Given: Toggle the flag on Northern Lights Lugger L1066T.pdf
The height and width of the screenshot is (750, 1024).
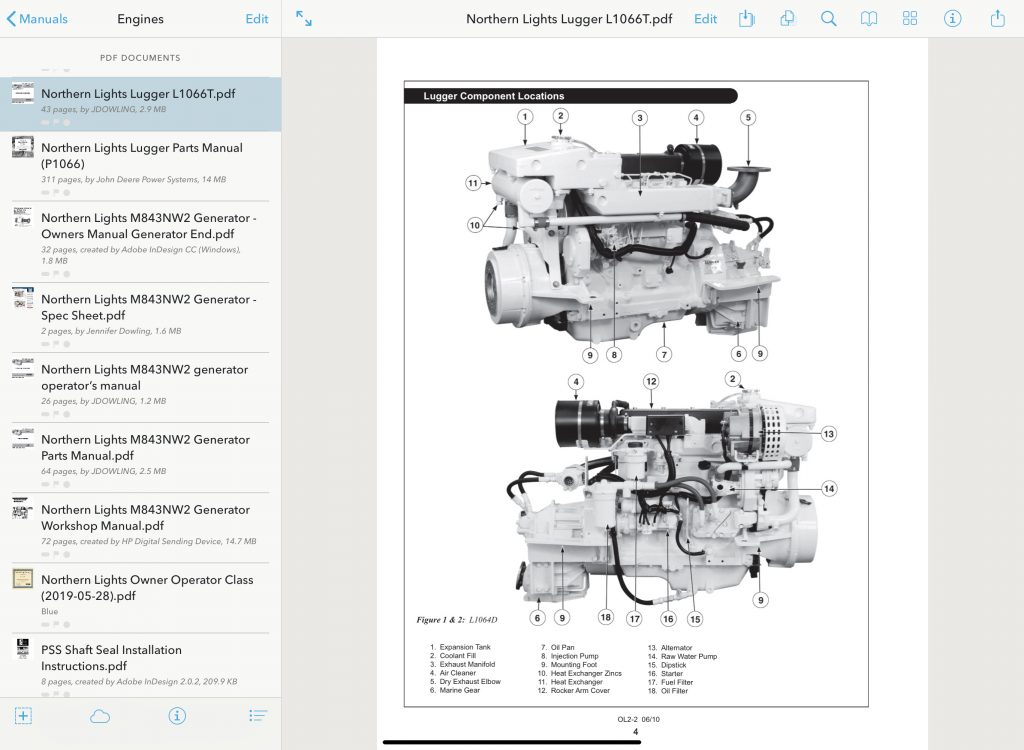Looking at the screenshot, I should (56, 122).
